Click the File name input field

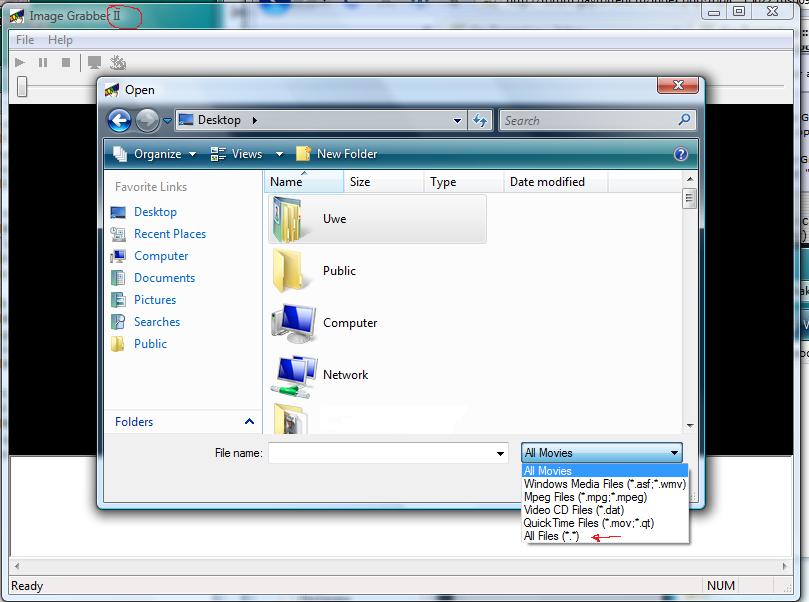point(388,453)
